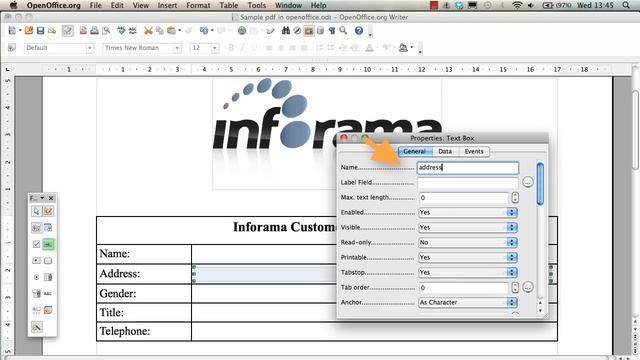Click the Undo icon
Image resolution: width=640 pixels, height=360 pixels.
coord(204,31)
